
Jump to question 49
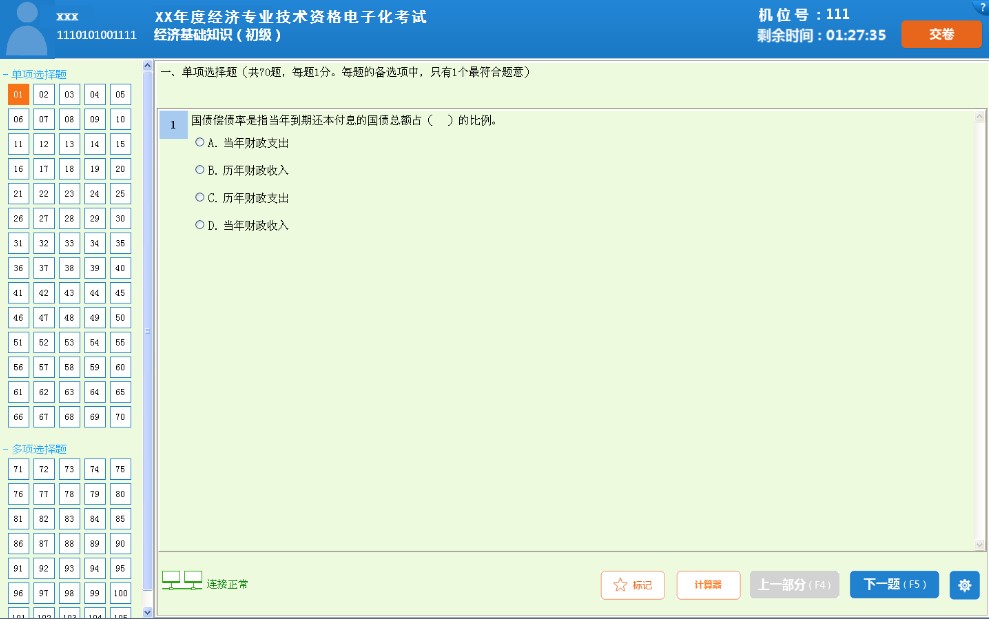(x=95, y=317)
